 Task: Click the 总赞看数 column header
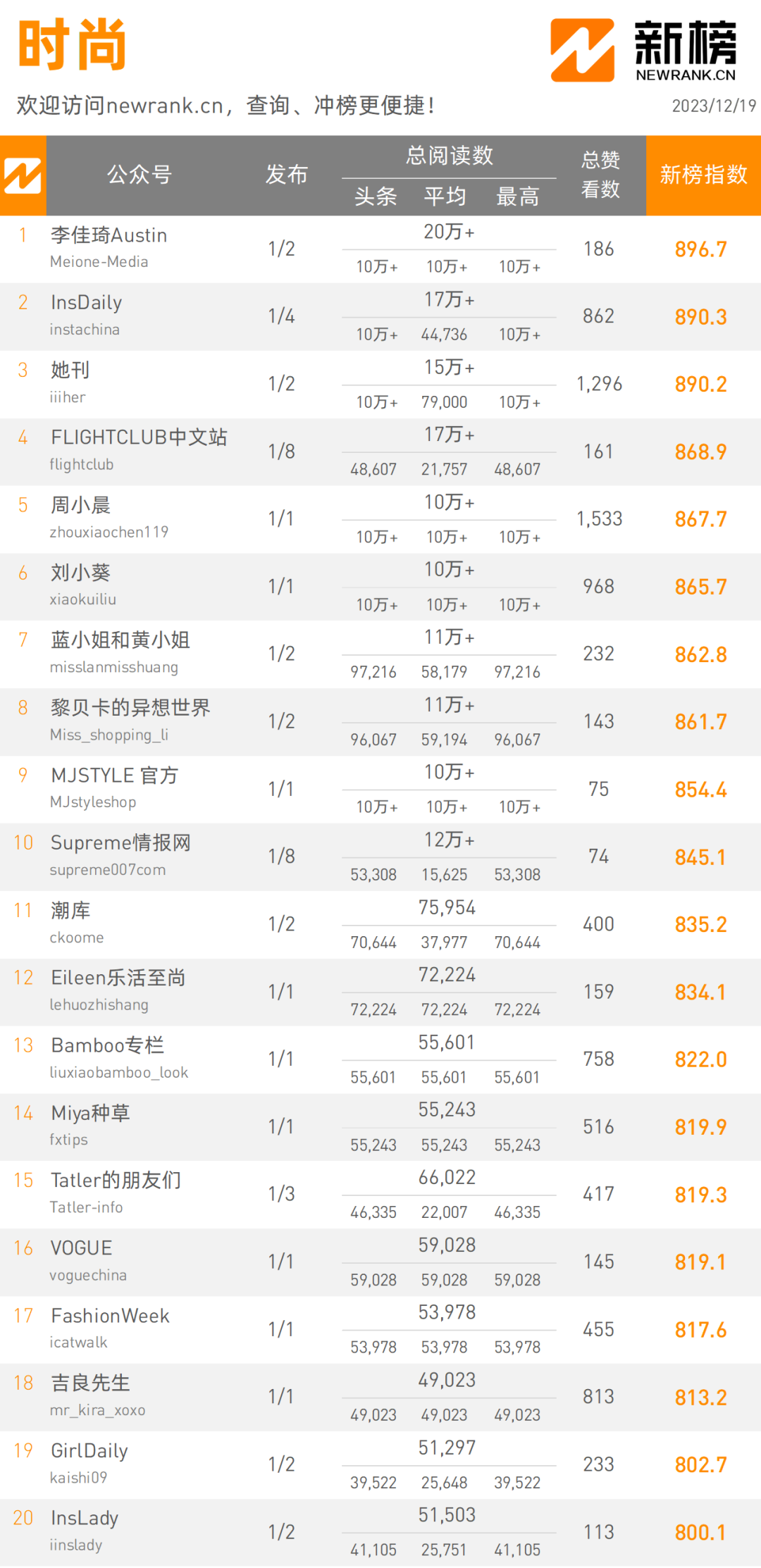600,175
